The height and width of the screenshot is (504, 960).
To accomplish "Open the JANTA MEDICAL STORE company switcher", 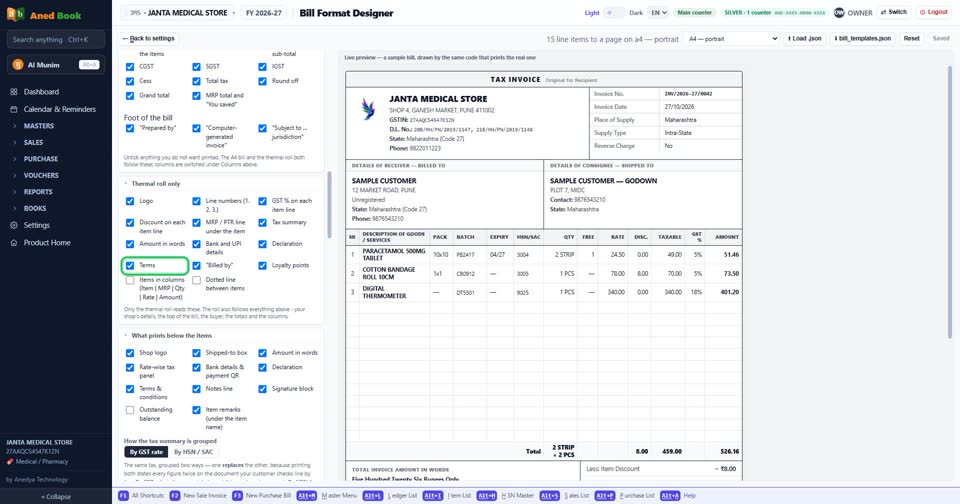I will click(181, 13).
